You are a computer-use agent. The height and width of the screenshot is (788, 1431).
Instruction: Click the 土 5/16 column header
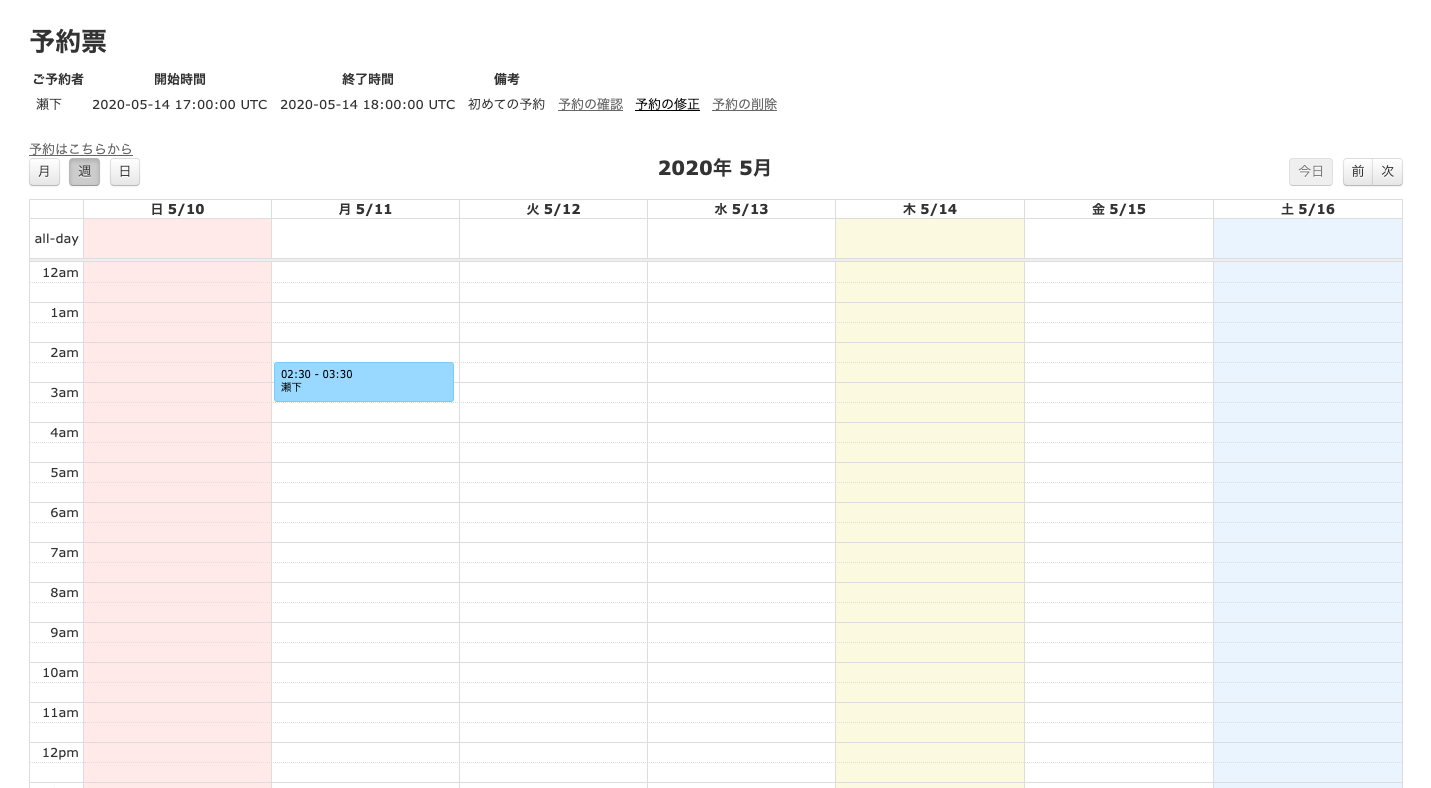1307,209
